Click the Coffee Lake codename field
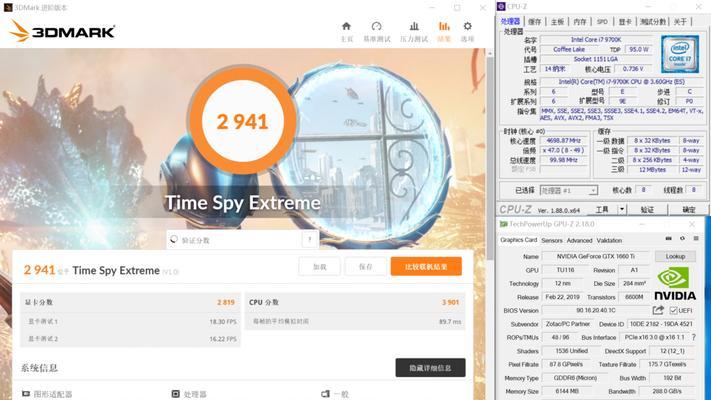Viewport: 711px width, 400px height. pos(569,49)
